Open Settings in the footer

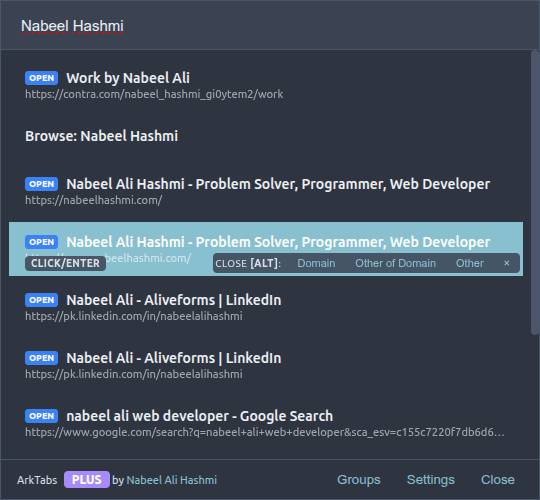tap(430, 480)
